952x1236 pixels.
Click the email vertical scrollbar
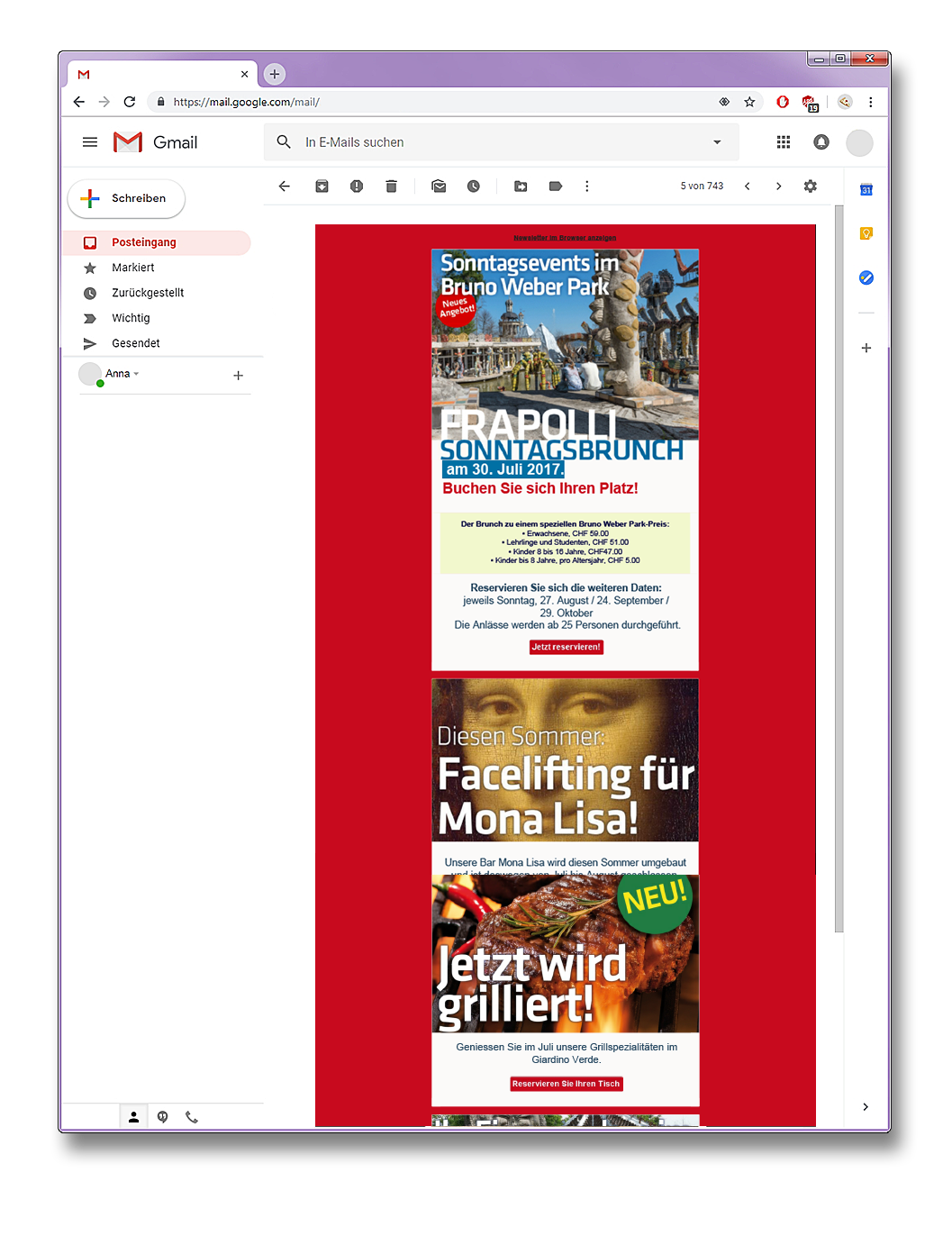[x=839, y=568]
